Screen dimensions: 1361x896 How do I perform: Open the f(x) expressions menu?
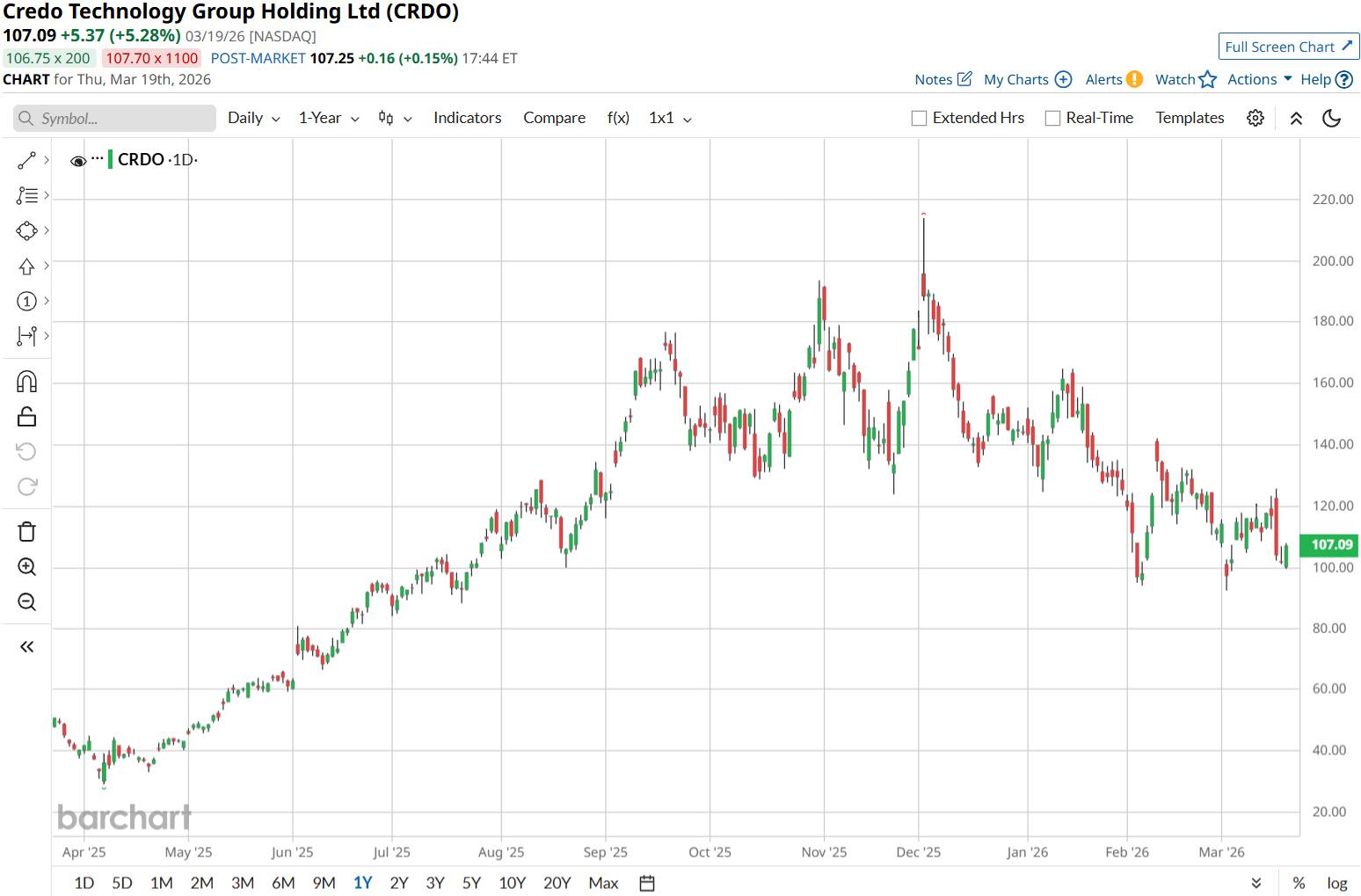coord(618,118)
